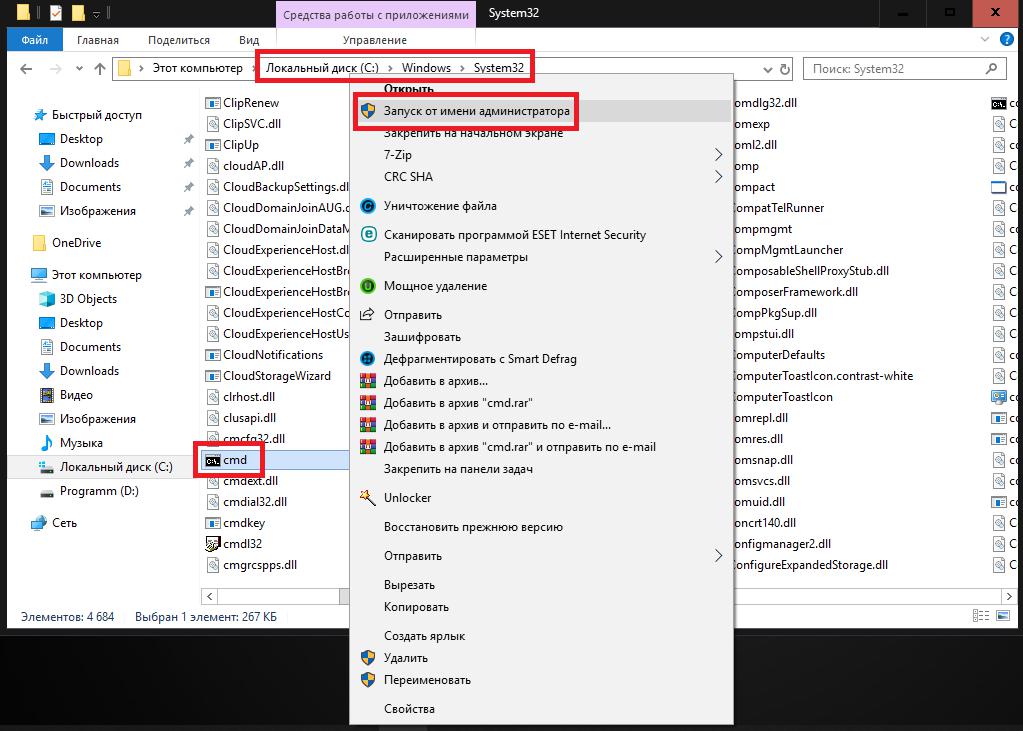
Task: Click the Видео film icon
Action: 47,395
